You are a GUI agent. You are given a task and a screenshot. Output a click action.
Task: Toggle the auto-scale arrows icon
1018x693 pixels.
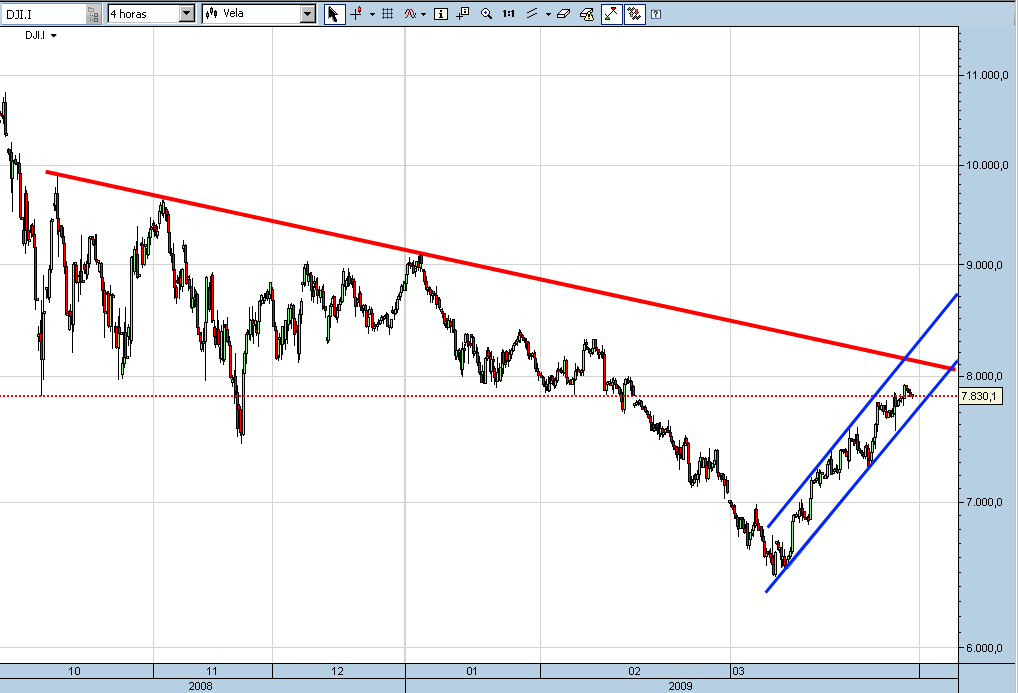(612, 14)
